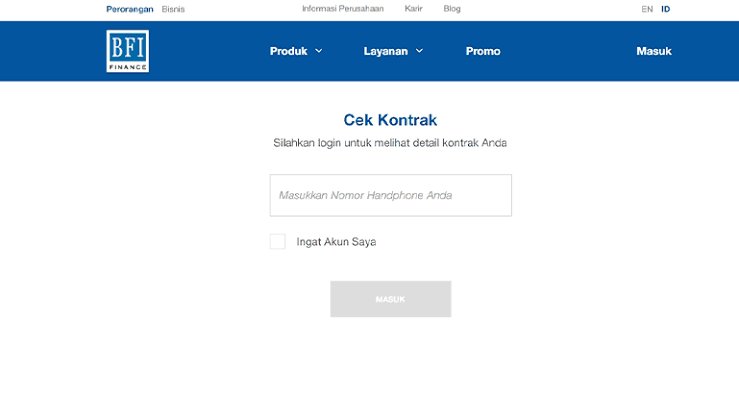Click Masuk in the blue navigation bar
Image resolution: width=739 pixels, height=415 pixels.
coord(654,51)
